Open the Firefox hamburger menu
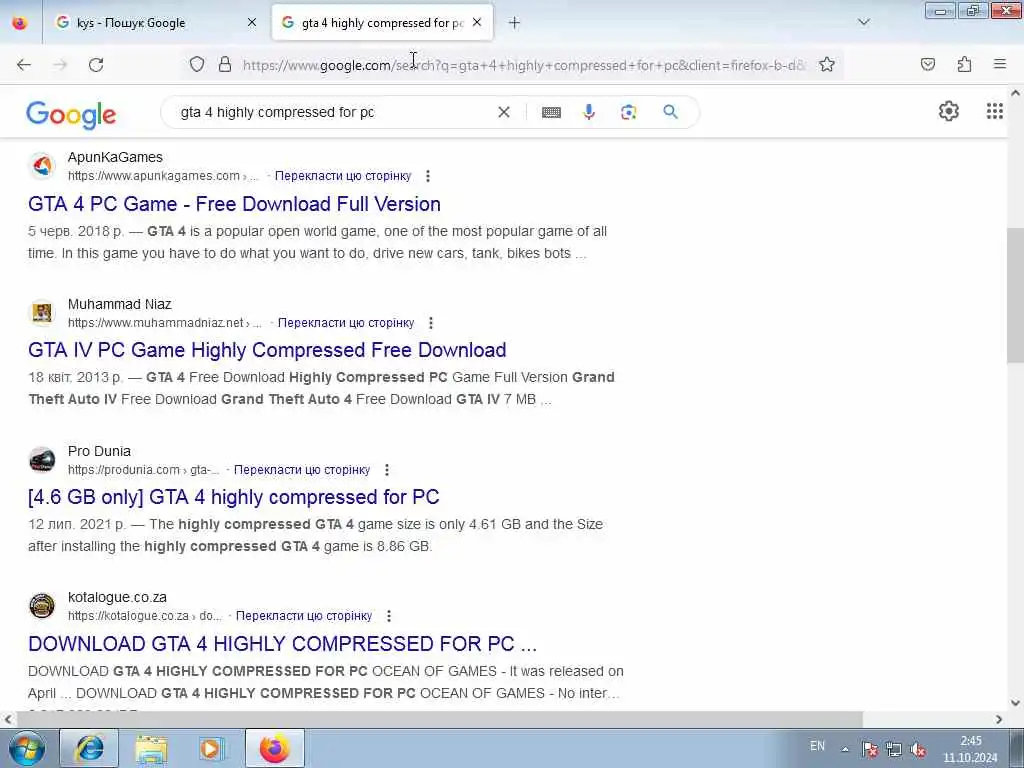 coord(1000,64)
